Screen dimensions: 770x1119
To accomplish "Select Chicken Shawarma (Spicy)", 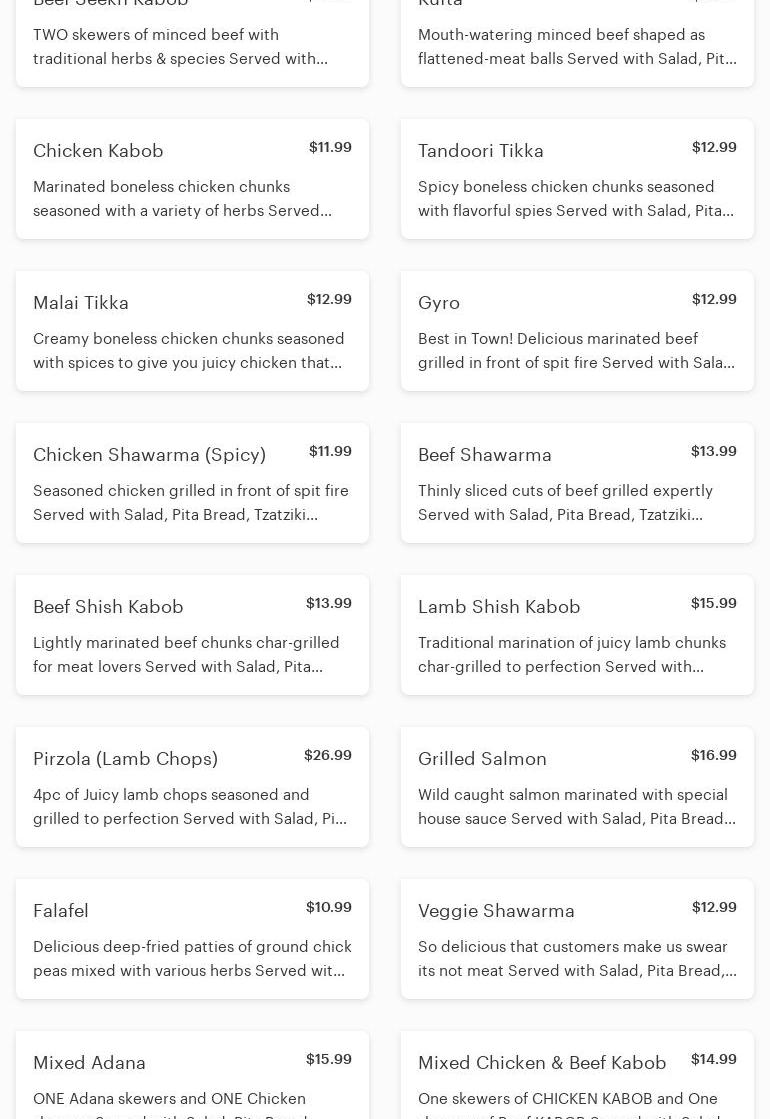I will [149, 455].
